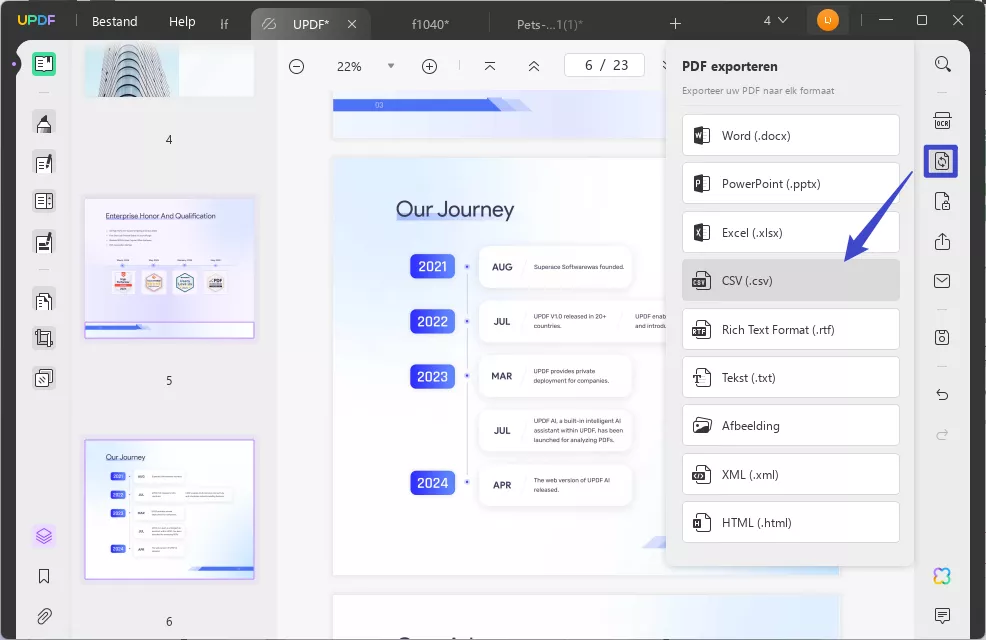986x640 pixels.
Task: Select the highlighter Comment tool
Action: pos(44,123)
